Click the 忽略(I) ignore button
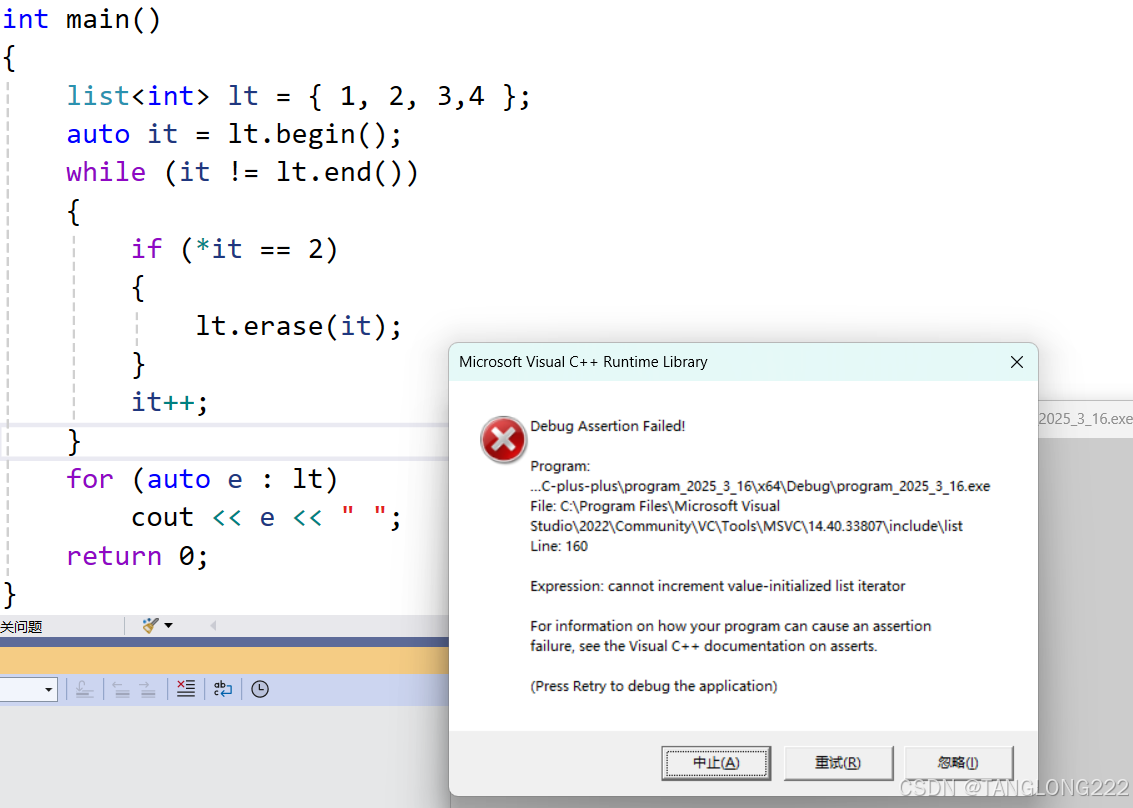The width and height of the screenshot is (1133, 808). point(958,763)
